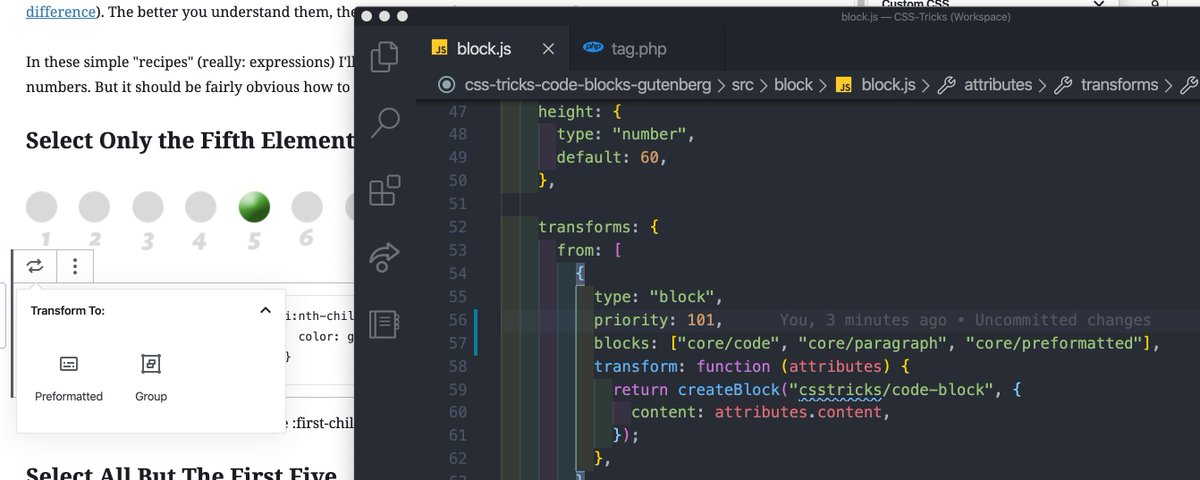This screenshot has height=480, width=1200.
Task: Click the 'You, 3 minutes ago' blame annotation
Action: [x=863, y=320]
